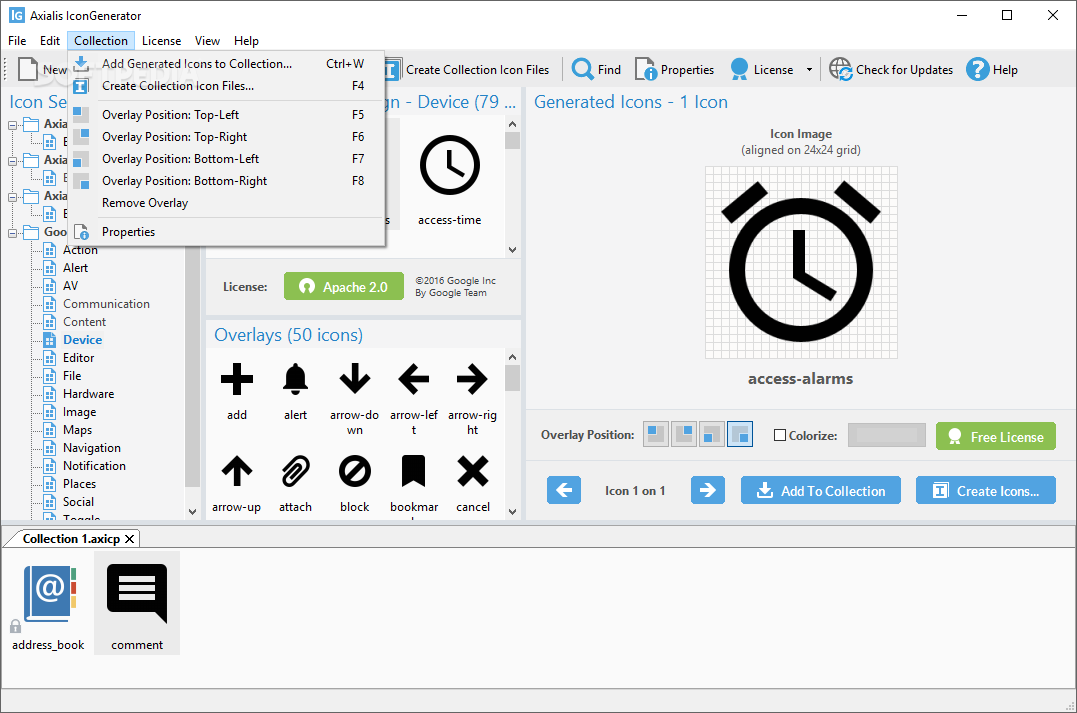Select the alert bell overlay icon
This screenshot has width=1077, height=713.
[295, 379]
